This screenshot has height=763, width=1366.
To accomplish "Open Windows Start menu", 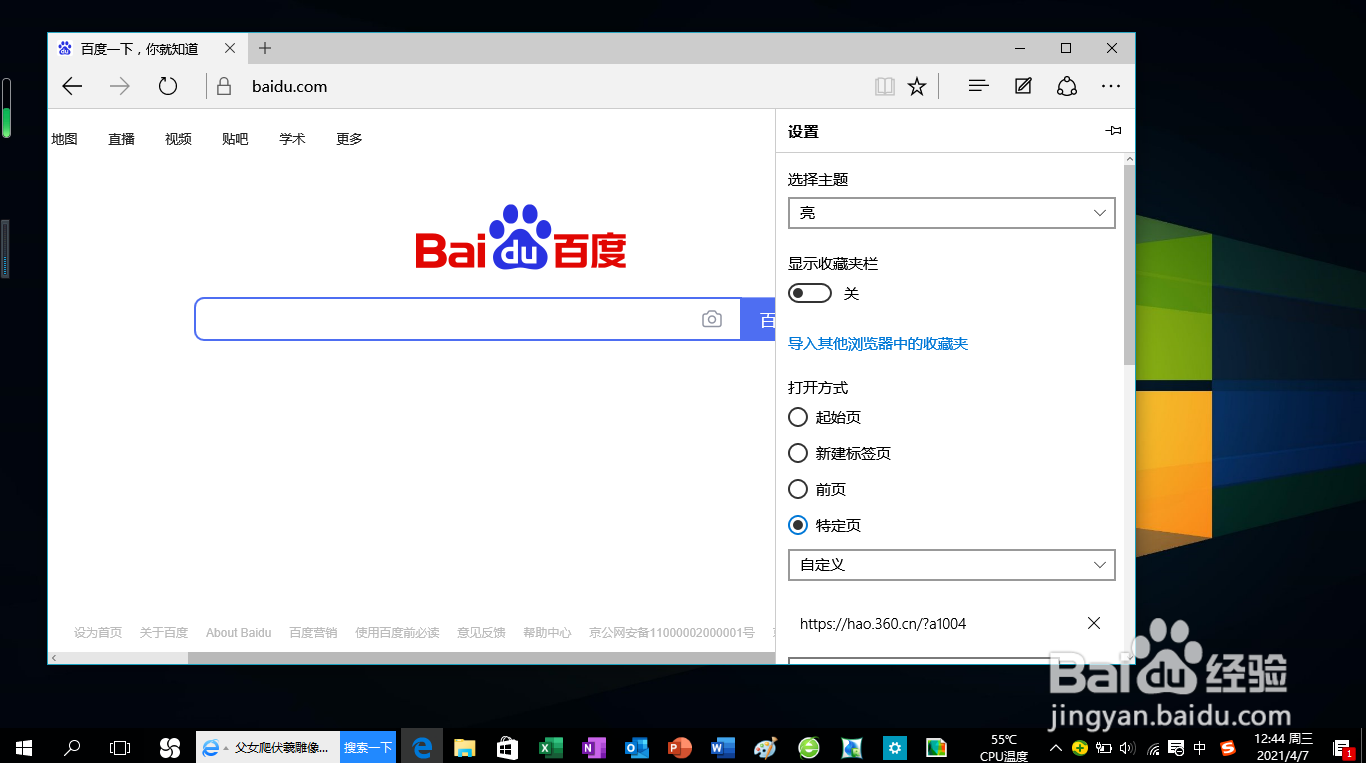I will pos(24,747).
